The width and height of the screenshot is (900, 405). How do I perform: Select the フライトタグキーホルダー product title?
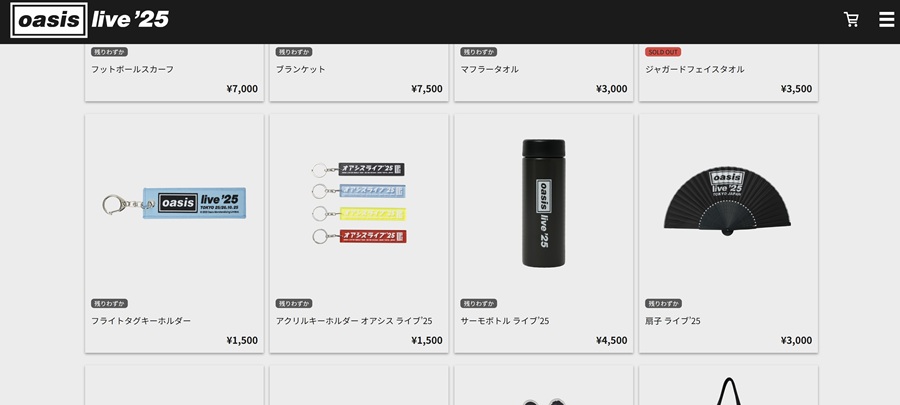point(141,321)
